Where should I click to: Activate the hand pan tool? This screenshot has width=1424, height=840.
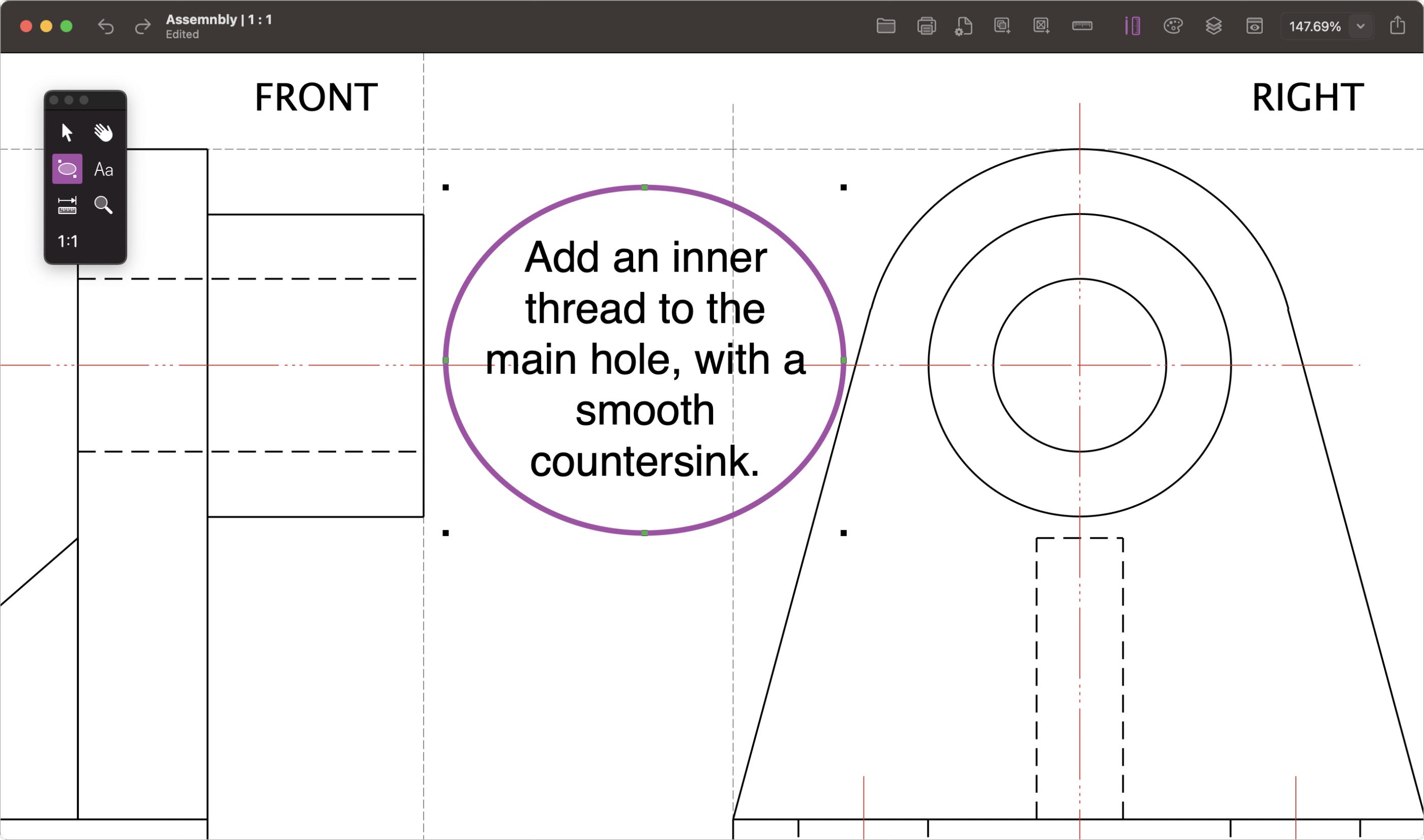click(x=104, y=132)
